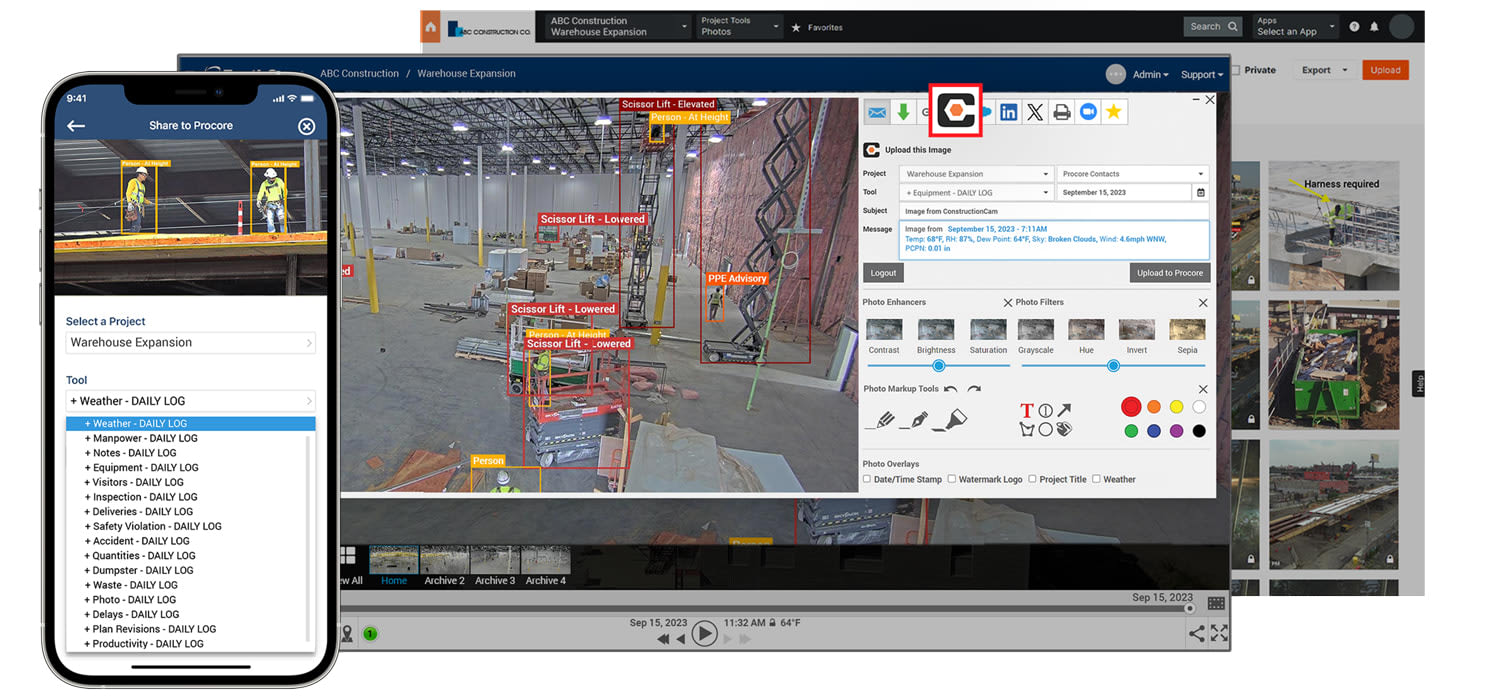Open the Project Warehouse Expansion dropdown
The image size is (1500, 700).
click(976, 174)
